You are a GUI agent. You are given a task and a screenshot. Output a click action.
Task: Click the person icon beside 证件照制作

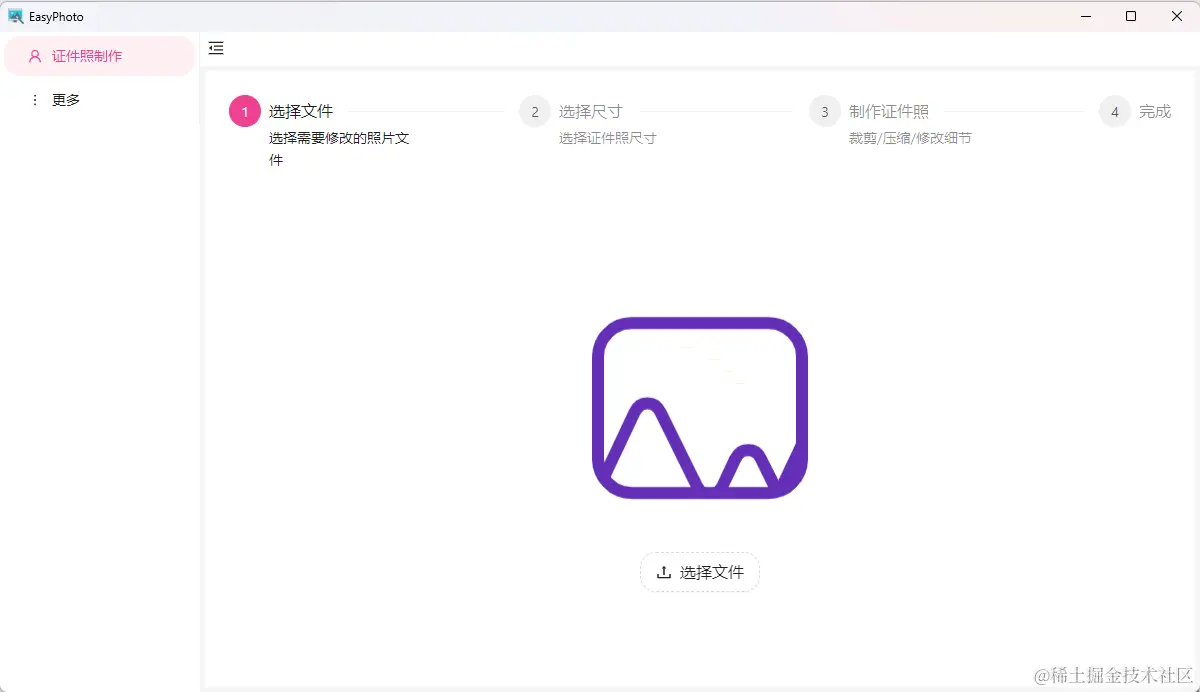35,56
